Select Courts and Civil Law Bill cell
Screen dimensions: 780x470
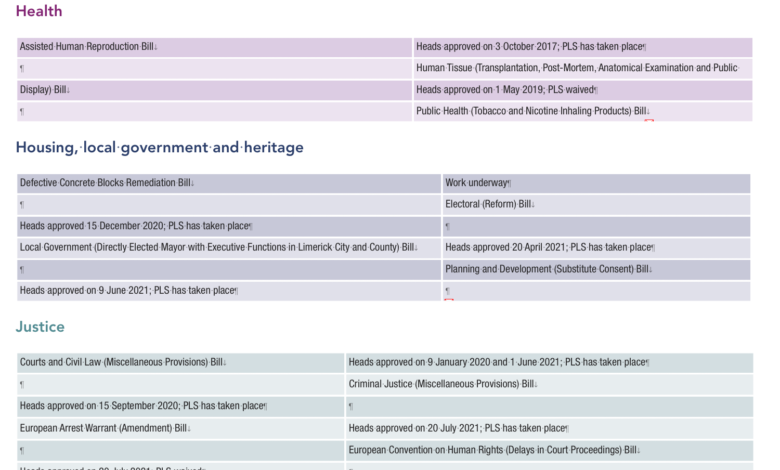[122, 362]
